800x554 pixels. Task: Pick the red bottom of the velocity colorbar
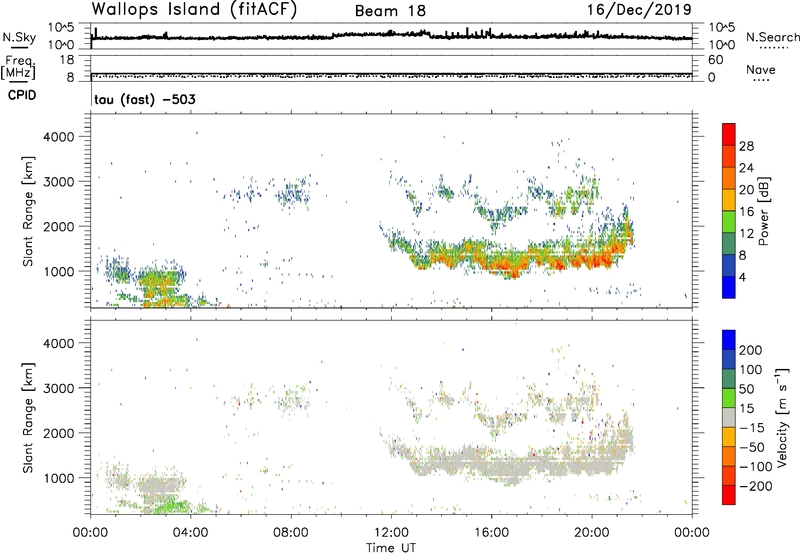(729, 495)
